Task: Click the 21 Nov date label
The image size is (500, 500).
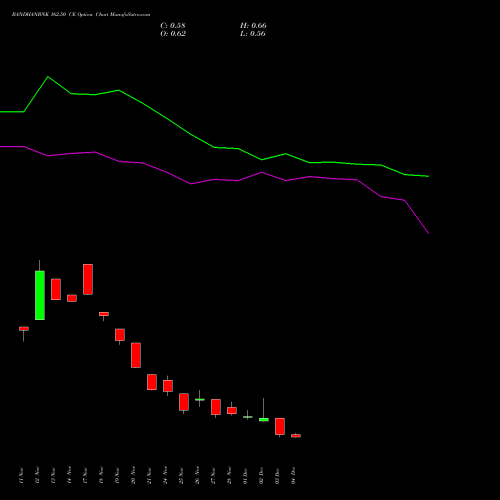Action: (x=149, y=475)
